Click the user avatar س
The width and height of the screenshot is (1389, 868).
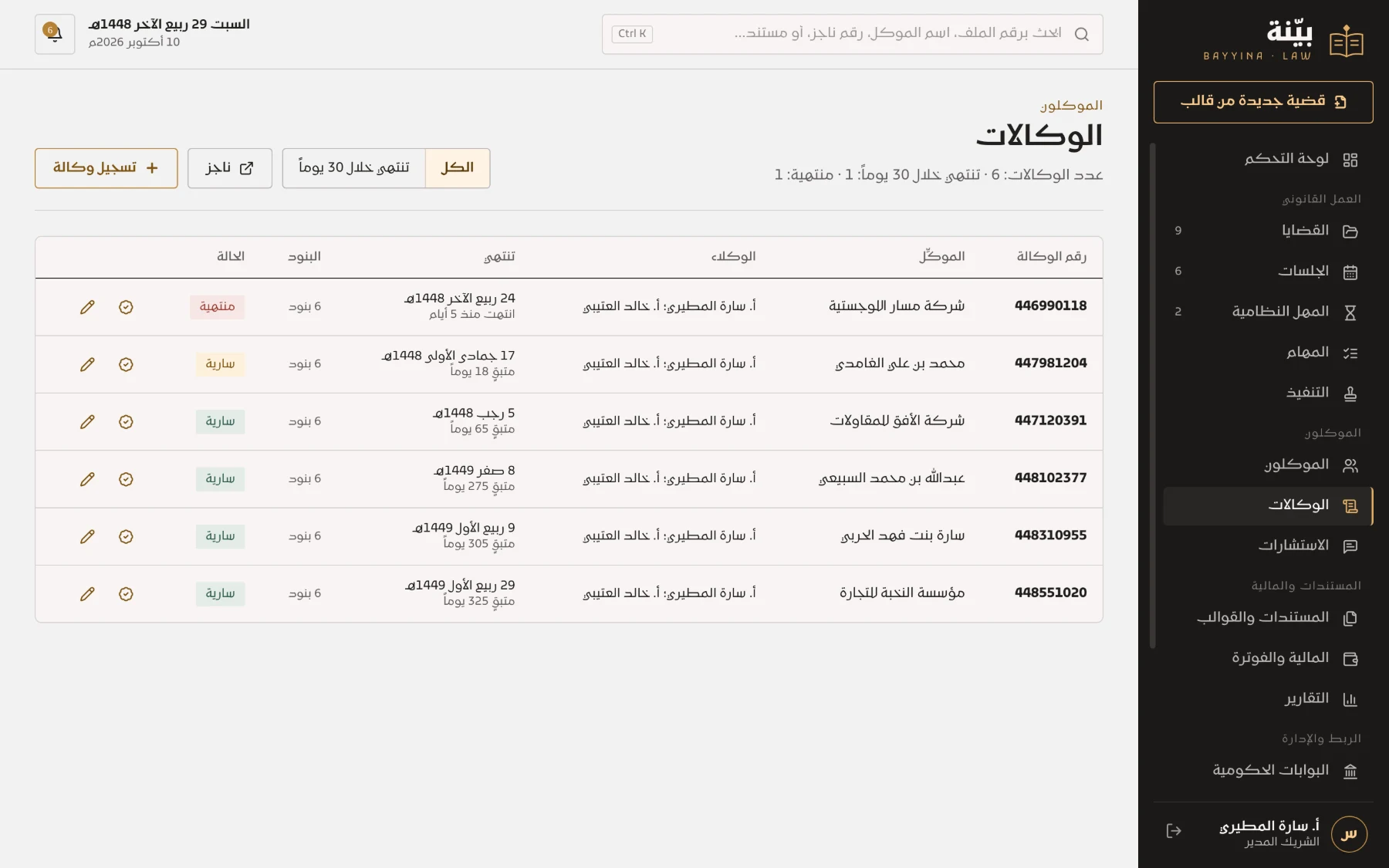[1349, 834]
